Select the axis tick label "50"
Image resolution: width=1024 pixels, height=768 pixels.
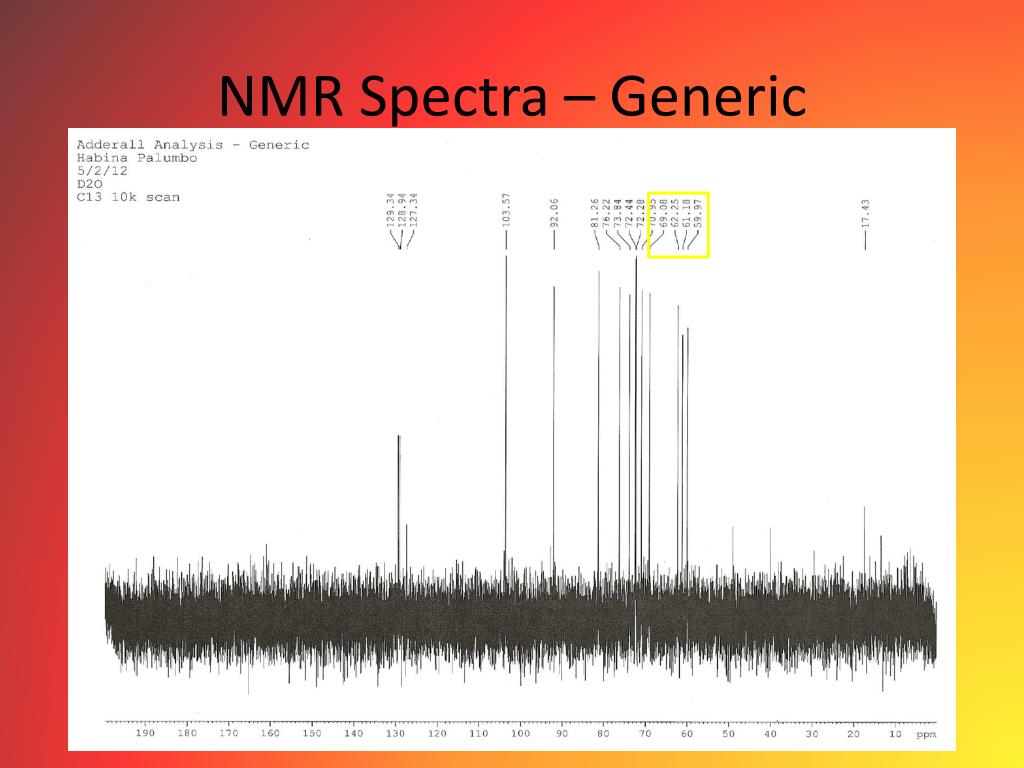click(729, 733)
